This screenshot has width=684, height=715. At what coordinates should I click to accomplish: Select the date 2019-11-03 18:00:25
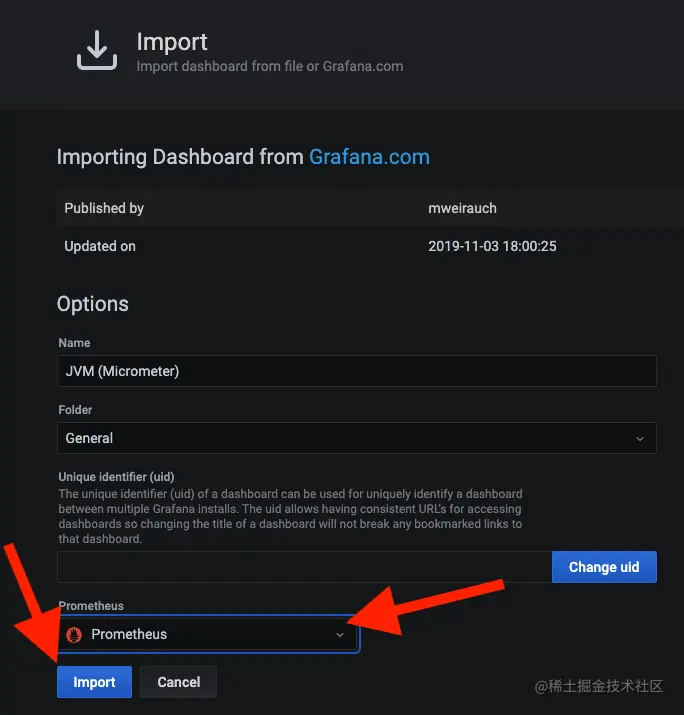pyautogui.click(x=492, y=246)
